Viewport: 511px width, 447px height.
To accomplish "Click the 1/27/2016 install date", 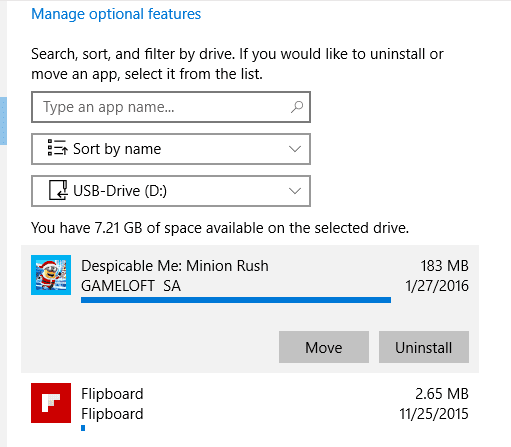I will [x=437, y=286].
